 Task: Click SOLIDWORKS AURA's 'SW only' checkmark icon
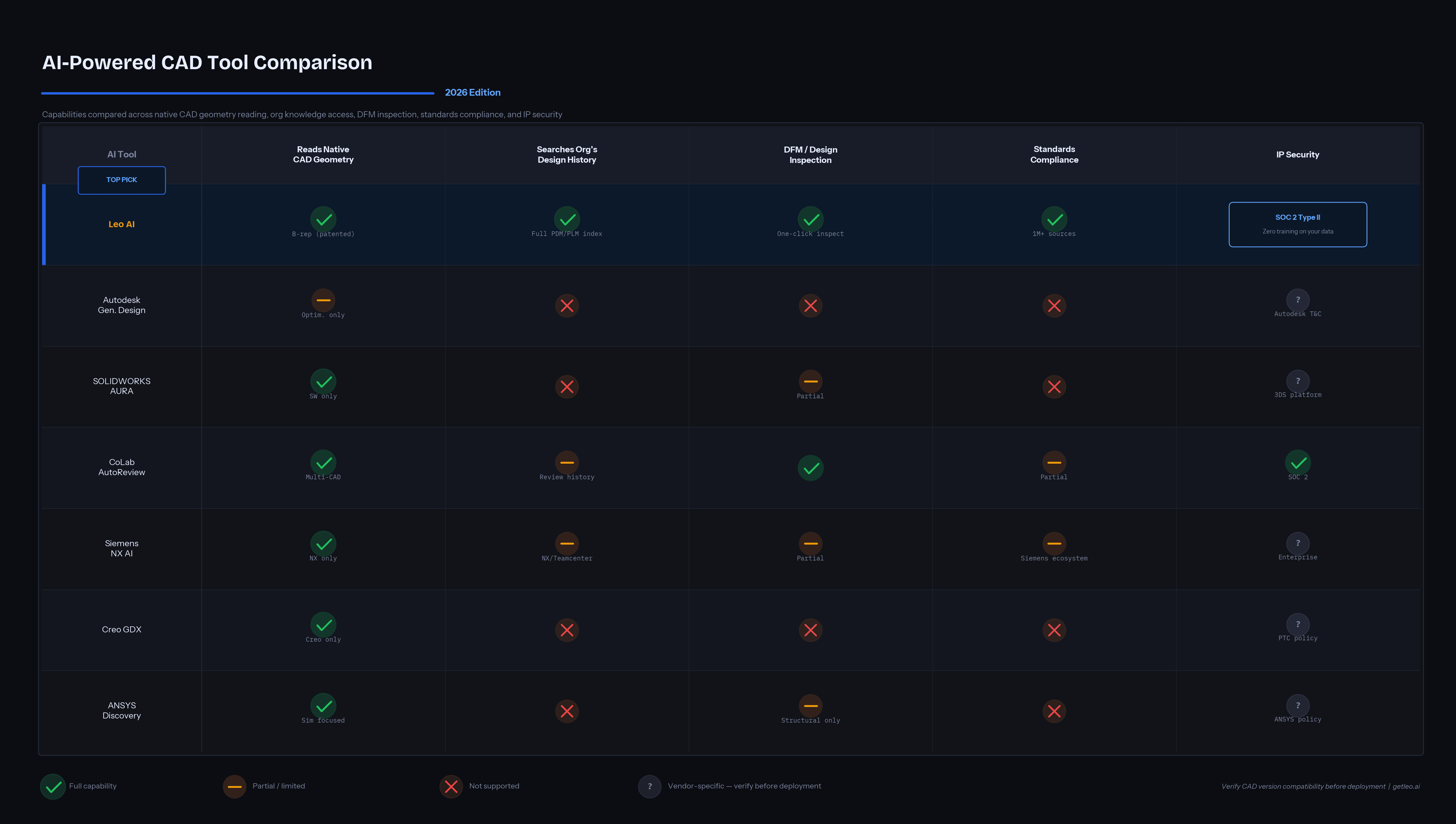click(x=323, y=381)
